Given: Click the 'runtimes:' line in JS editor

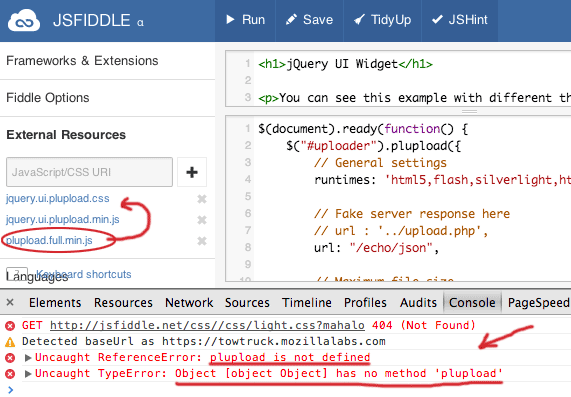Looking at the screenshot, I should (442, 180).
